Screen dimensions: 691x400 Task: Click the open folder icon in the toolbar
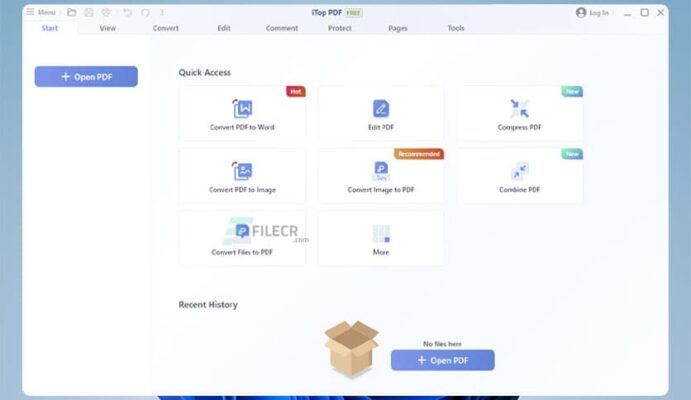pos(71,12)
